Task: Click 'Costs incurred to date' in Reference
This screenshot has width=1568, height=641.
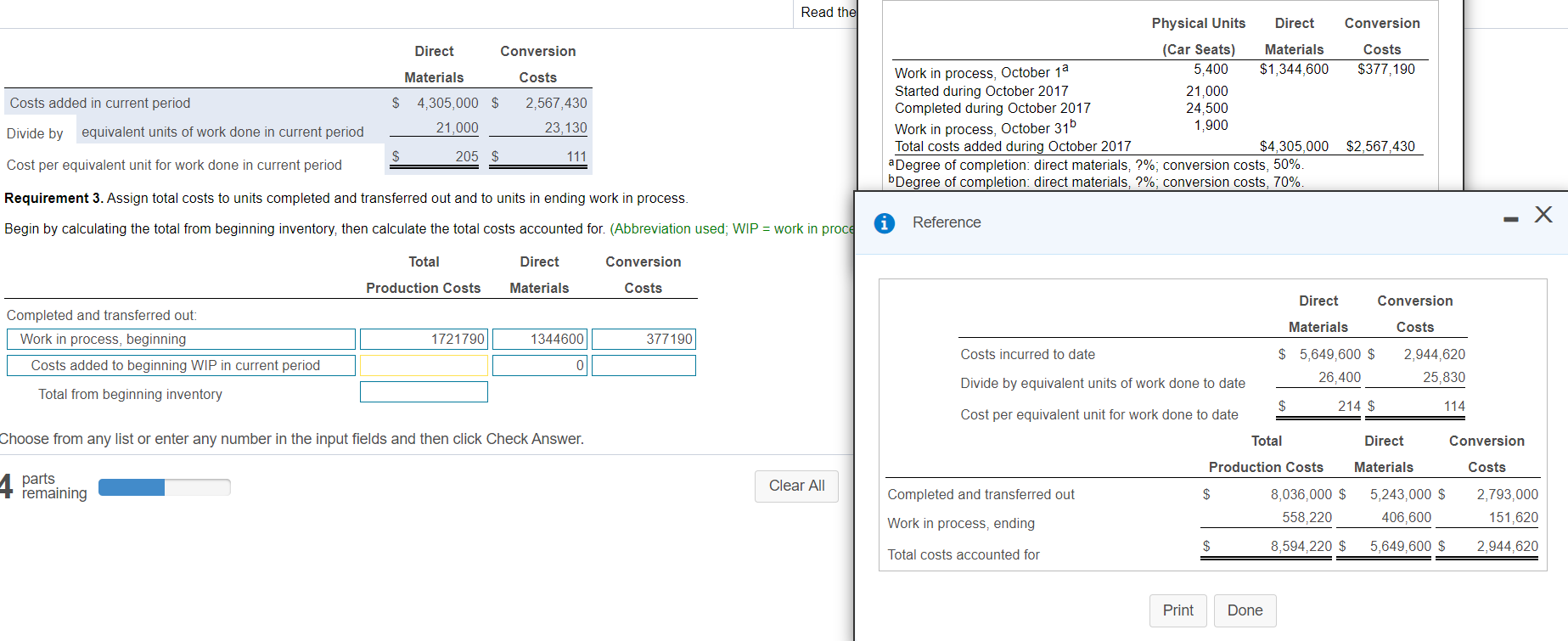Action: point(1027,354)
